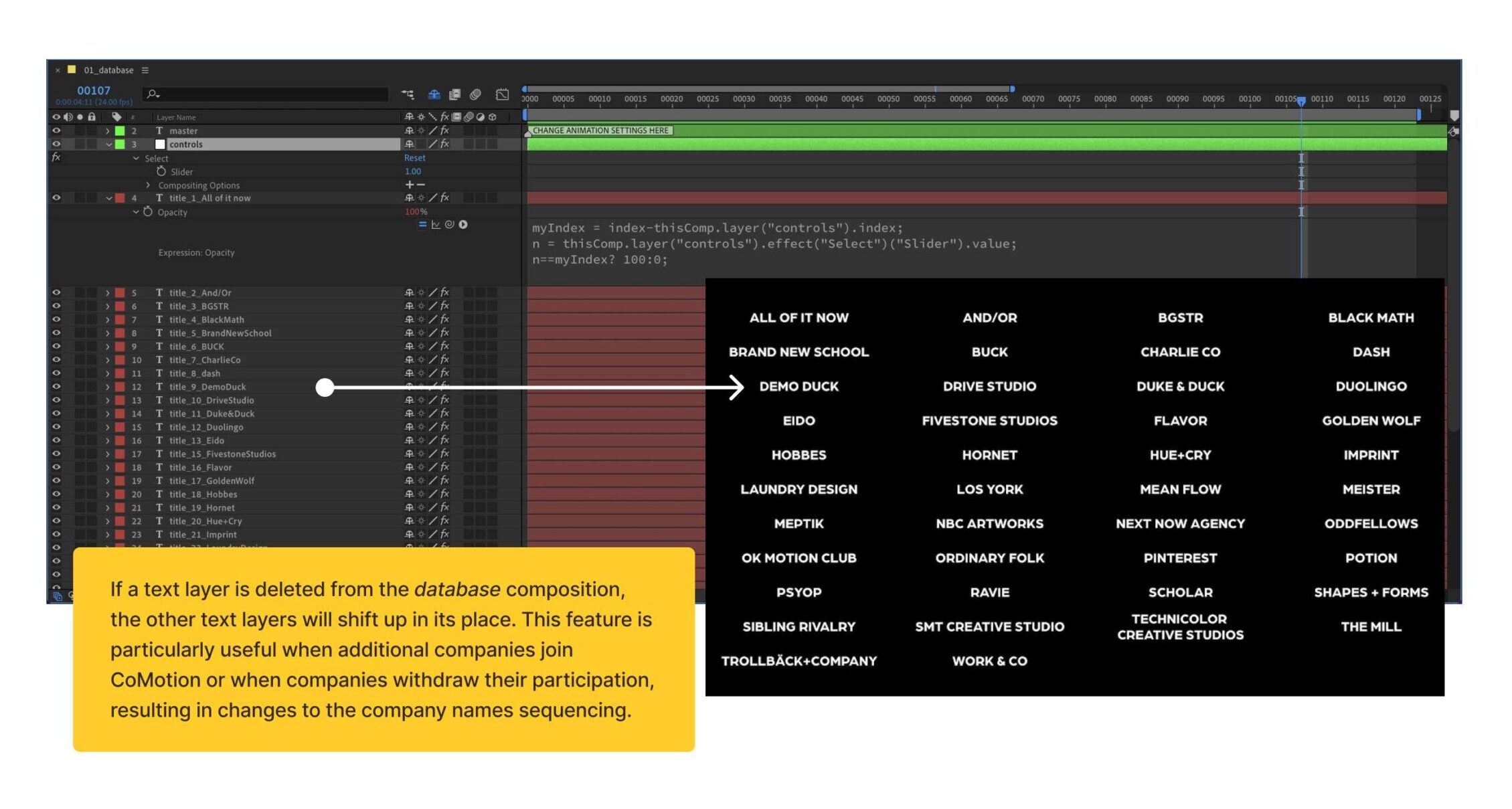Collapse the Opacity expression twirl
1512x809 pixels.
tap(136, 212)
